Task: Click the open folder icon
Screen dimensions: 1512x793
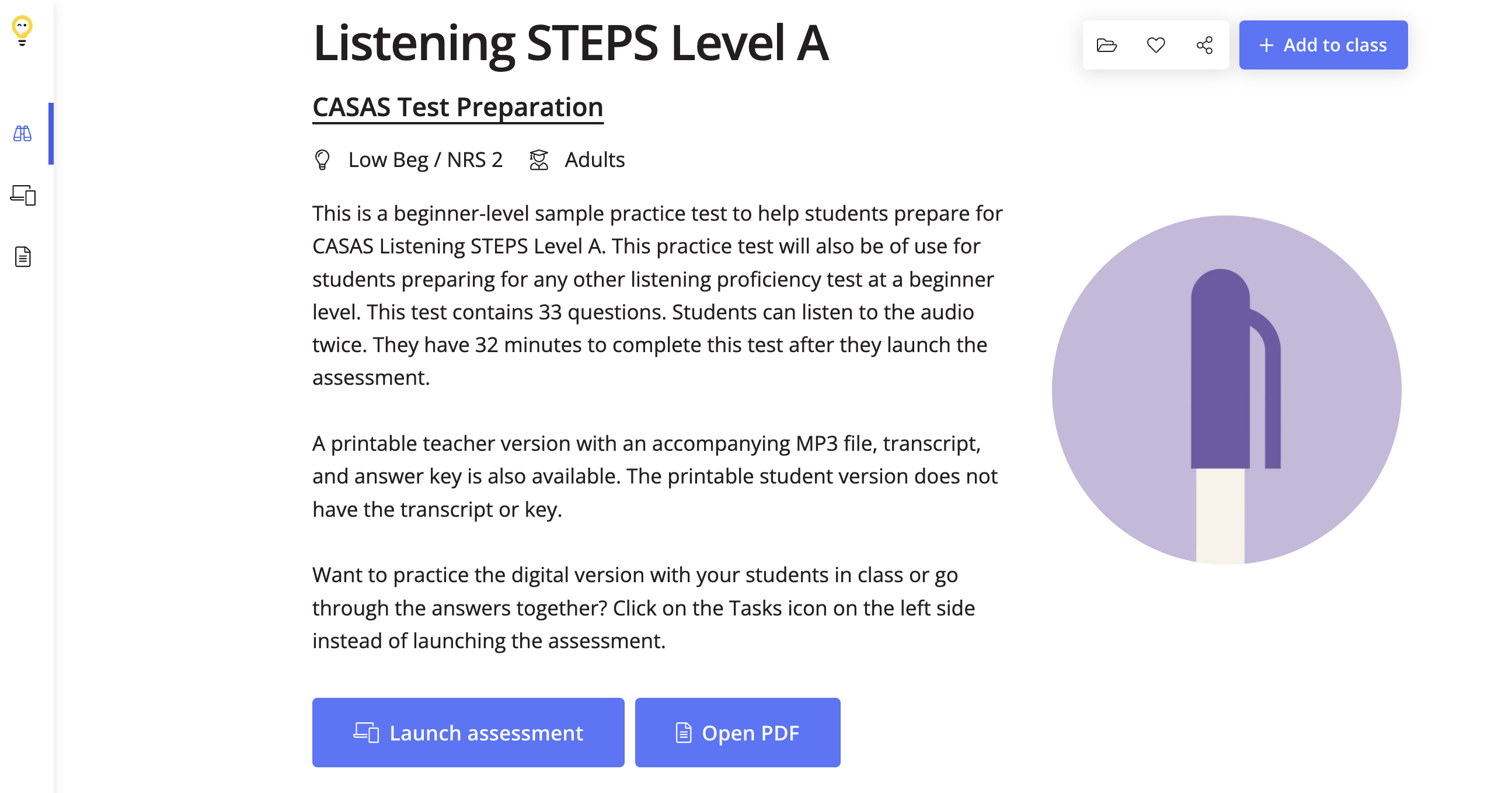Action: pyautogui.click(x=1106, y=45)
